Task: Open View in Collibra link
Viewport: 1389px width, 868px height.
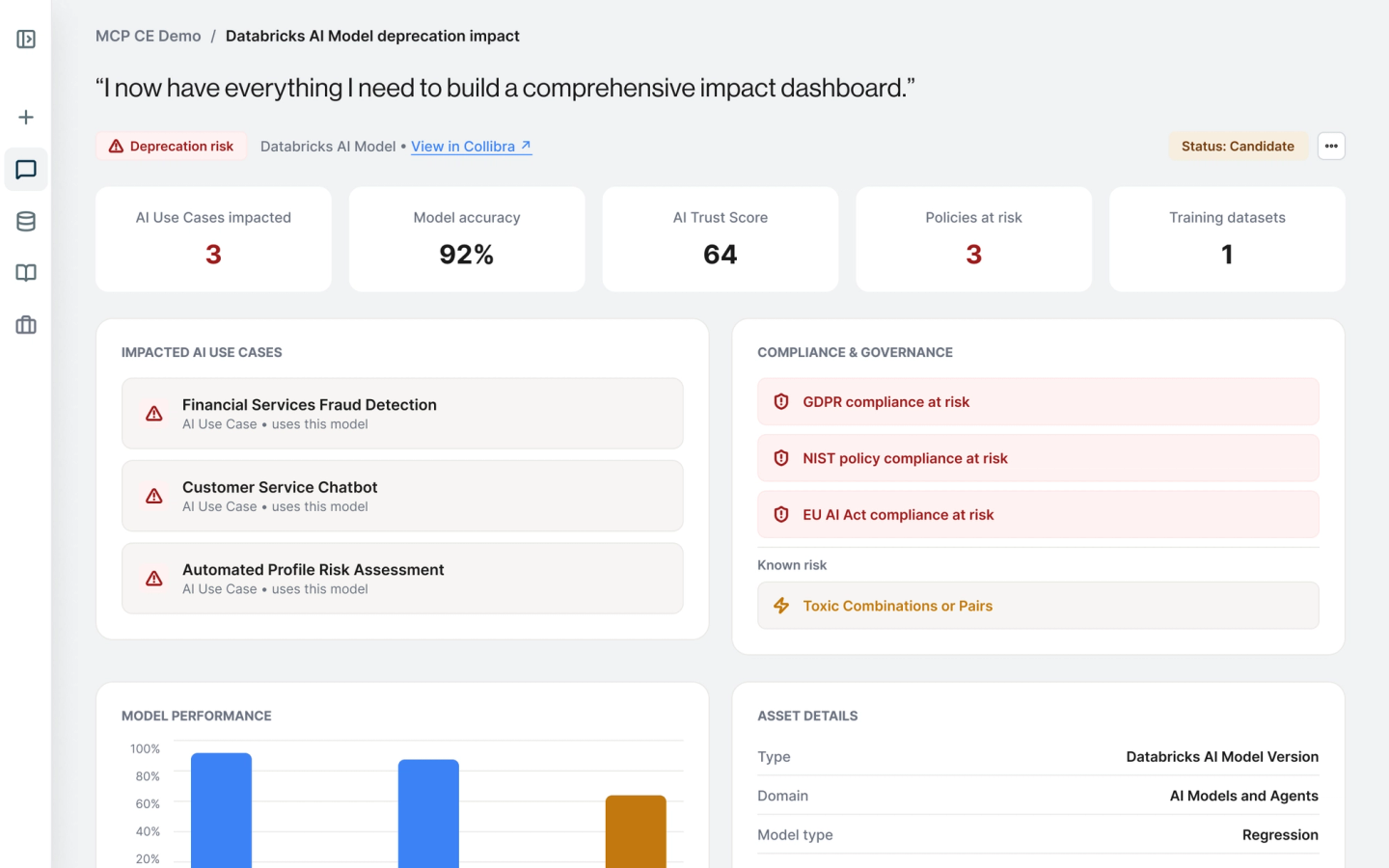Action: coord(472,147)
